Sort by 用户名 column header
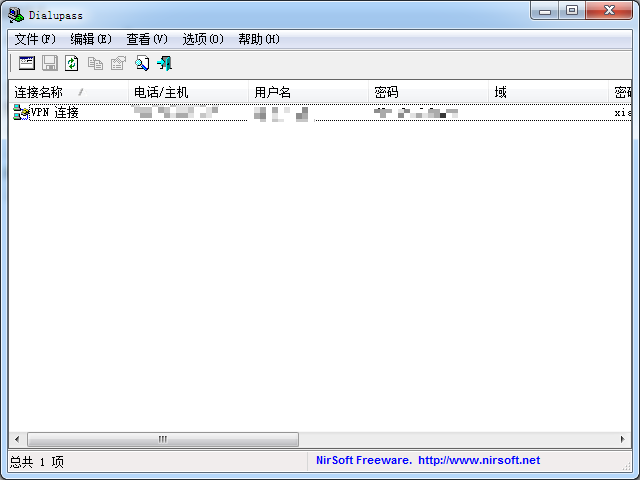 point(309,92)
